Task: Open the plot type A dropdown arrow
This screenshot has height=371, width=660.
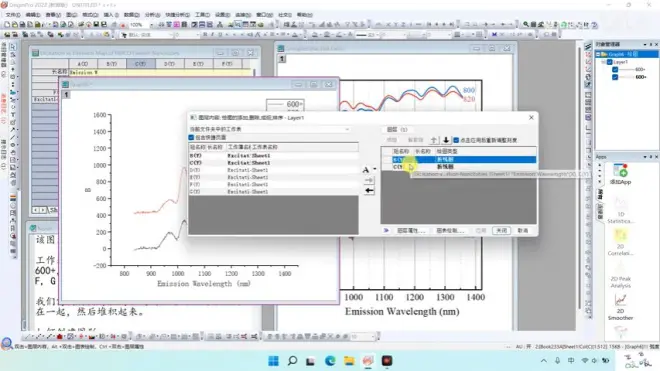Action: (375, 169)
